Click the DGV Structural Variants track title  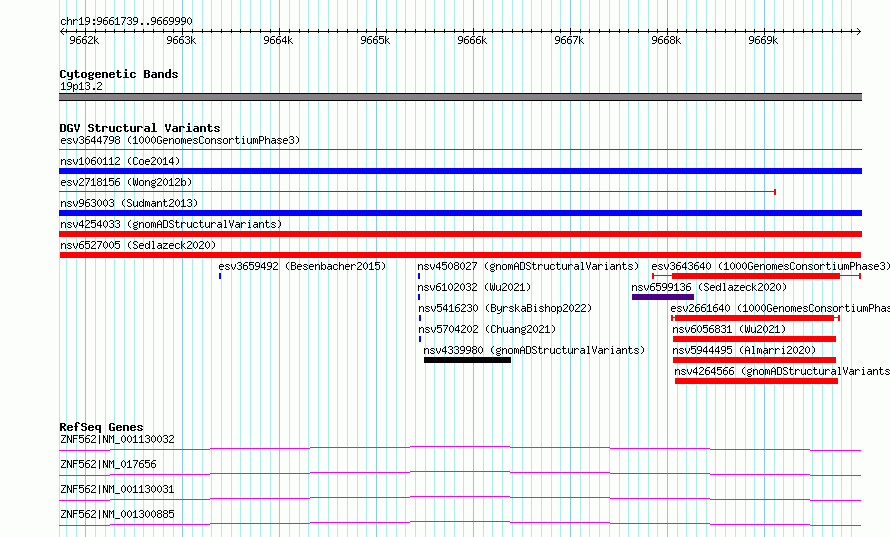(x=140, y=128)
